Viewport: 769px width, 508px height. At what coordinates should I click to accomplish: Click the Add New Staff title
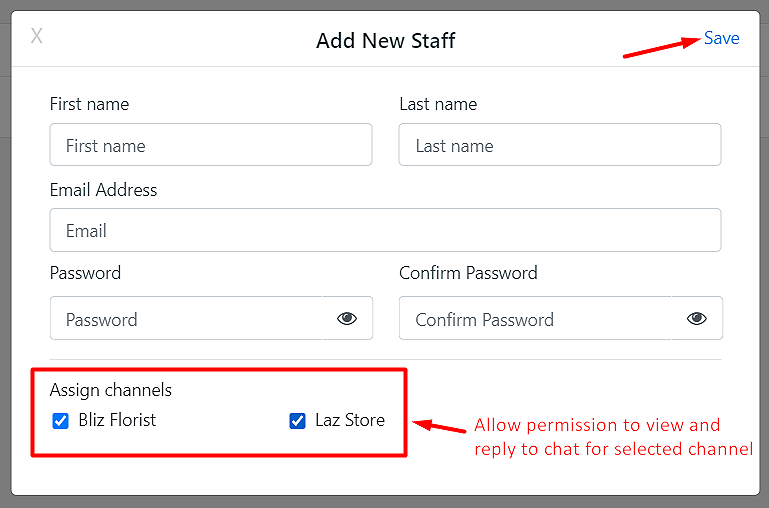pos(385,41)
